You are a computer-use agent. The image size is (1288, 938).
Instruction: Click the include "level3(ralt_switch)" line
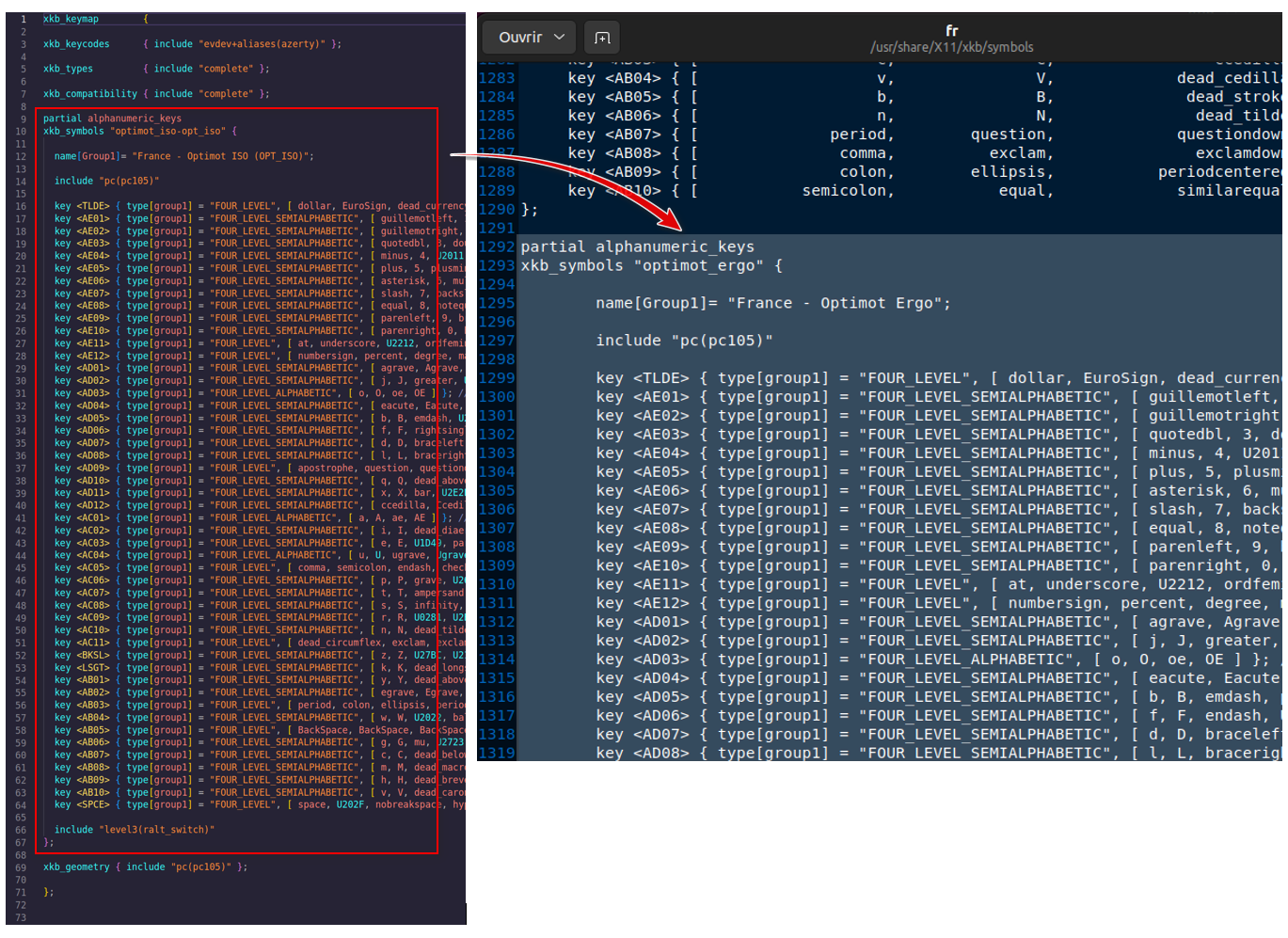(134, 830)
